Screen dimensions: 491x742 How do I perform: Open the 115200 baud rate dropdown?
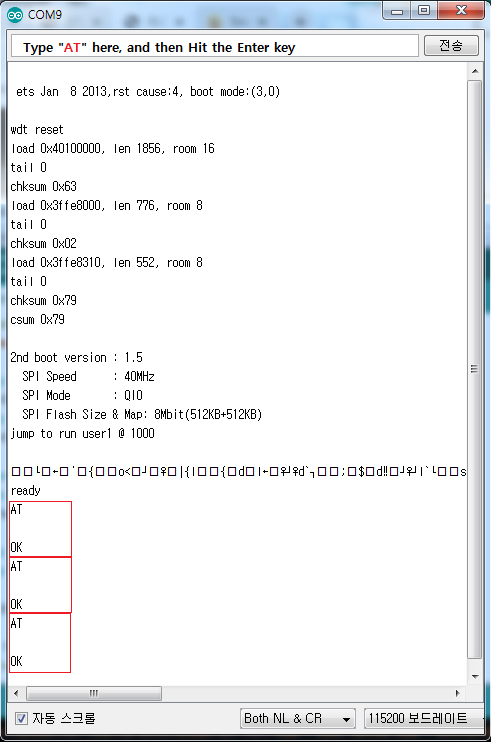tap(423, 718)
